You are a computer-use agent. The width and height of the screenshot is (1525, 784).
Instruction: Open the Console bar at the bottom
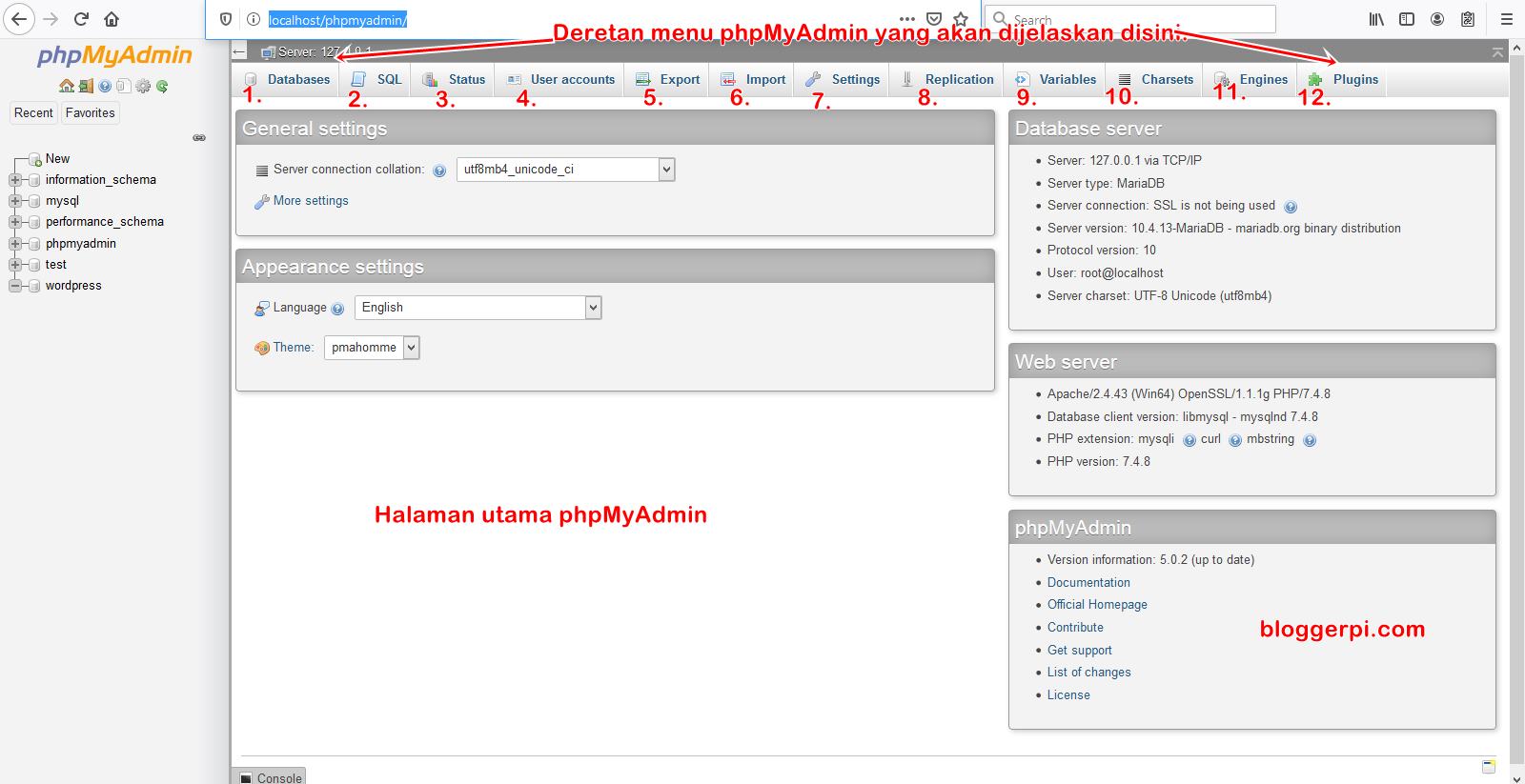[270, 776]
